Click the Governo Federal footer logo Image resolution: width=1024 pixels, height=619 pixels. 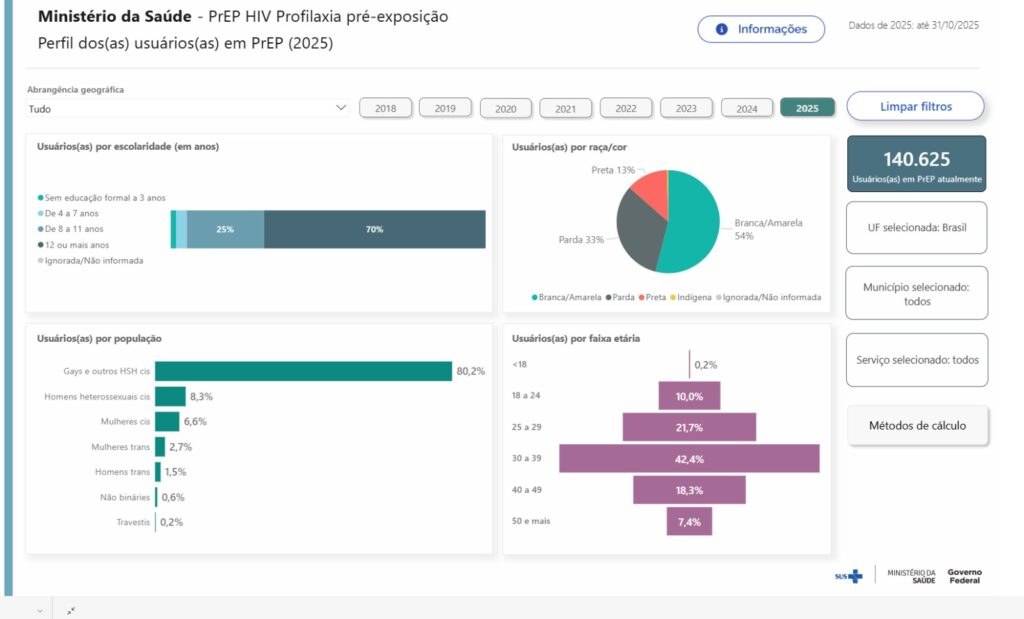tap(964, 576)
